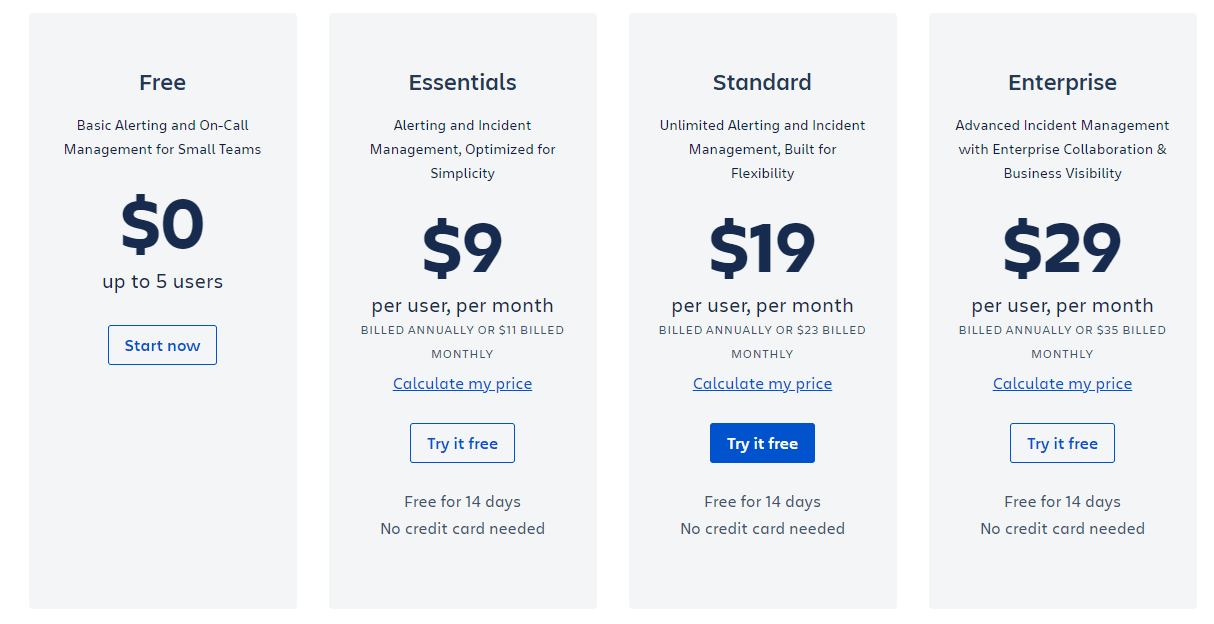This screenshot has height=624, width=1214.
Task: Click the Essentials plan title
Action: pyautogui.click(x=462, y=83)
